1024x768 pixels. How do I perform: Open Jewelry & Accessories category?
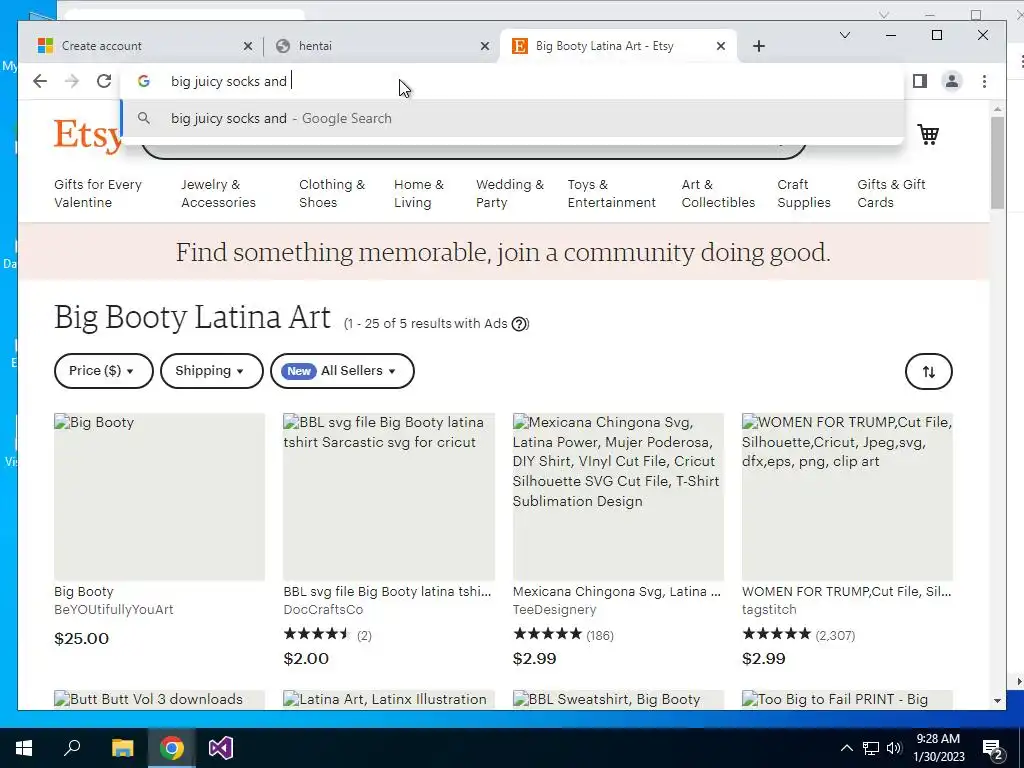(x=218, y=193)
